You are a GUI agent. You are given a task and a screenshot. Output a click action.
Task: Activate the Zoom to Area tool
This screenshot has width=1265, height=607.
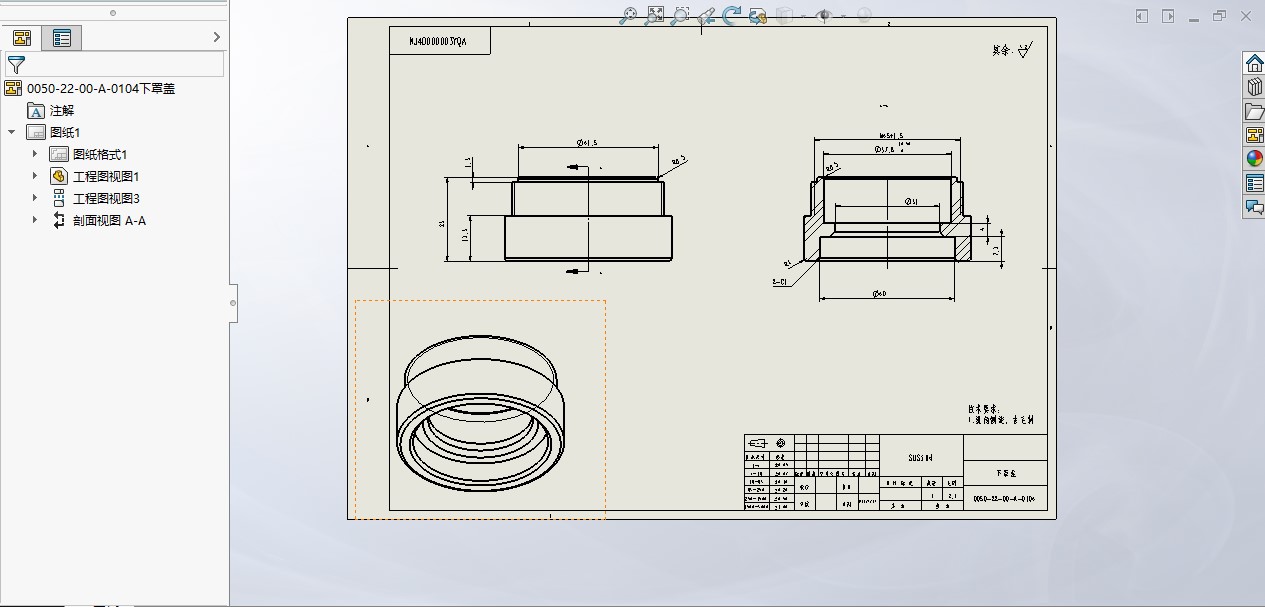655,15
